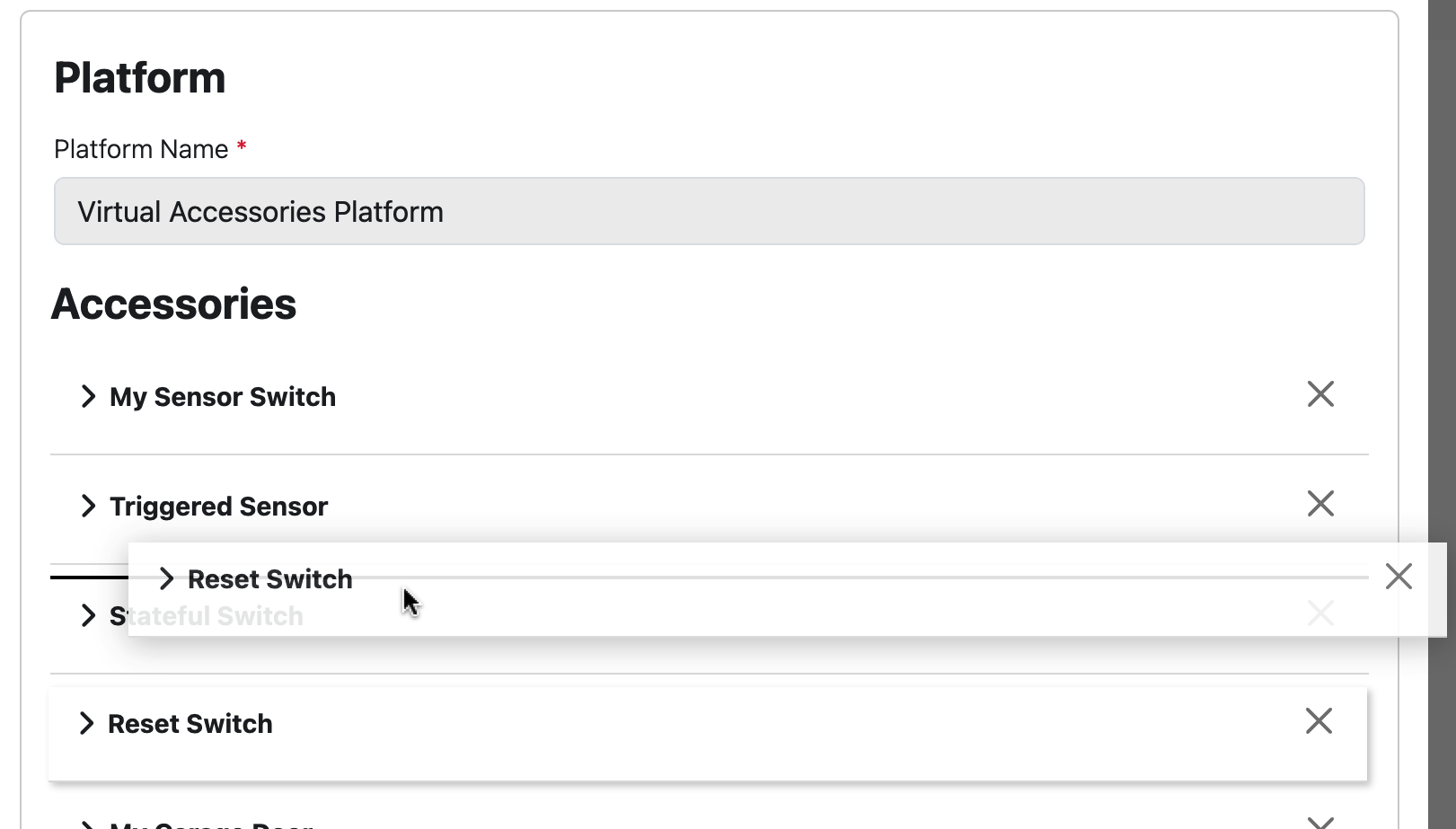Delete the Triggered Sensor accessory
Image resolution: width=1456 pixels, height=829 pixels.
point(1320,503)
